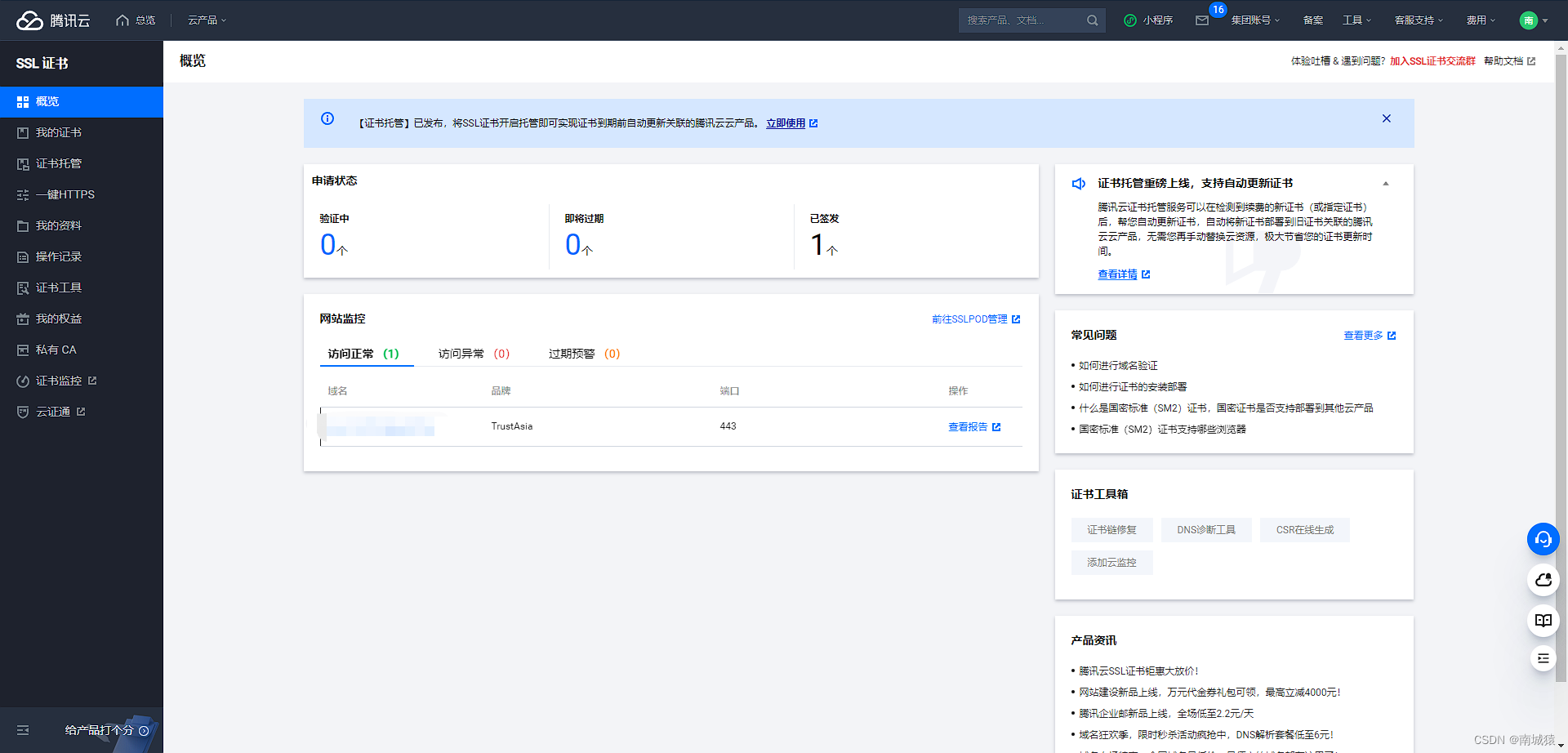Open the 备案 menu item
1568x753 pixels.
pos(1312,20)
